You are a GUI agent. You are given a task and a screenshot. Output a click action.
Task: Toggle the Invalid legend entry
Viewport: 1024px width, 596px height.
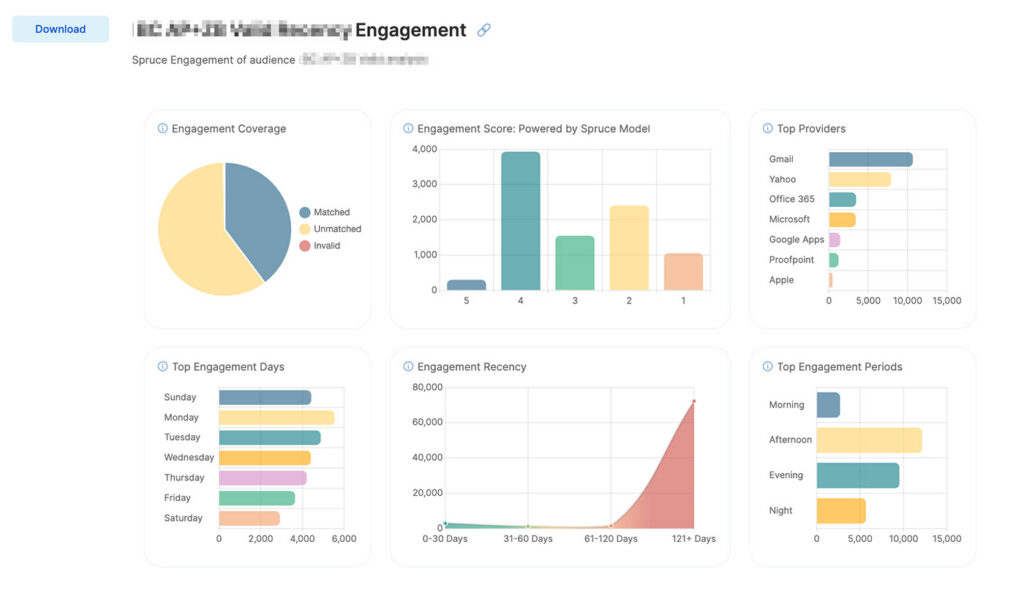coord(320,246)
